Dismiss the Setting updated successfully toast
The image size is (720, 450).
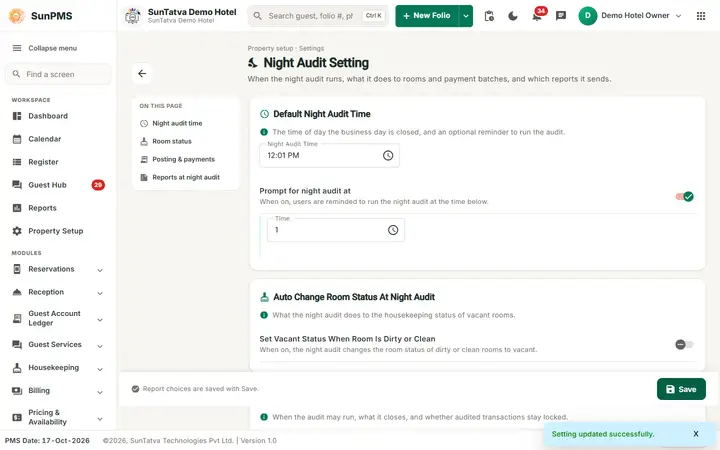click(696, 434)
